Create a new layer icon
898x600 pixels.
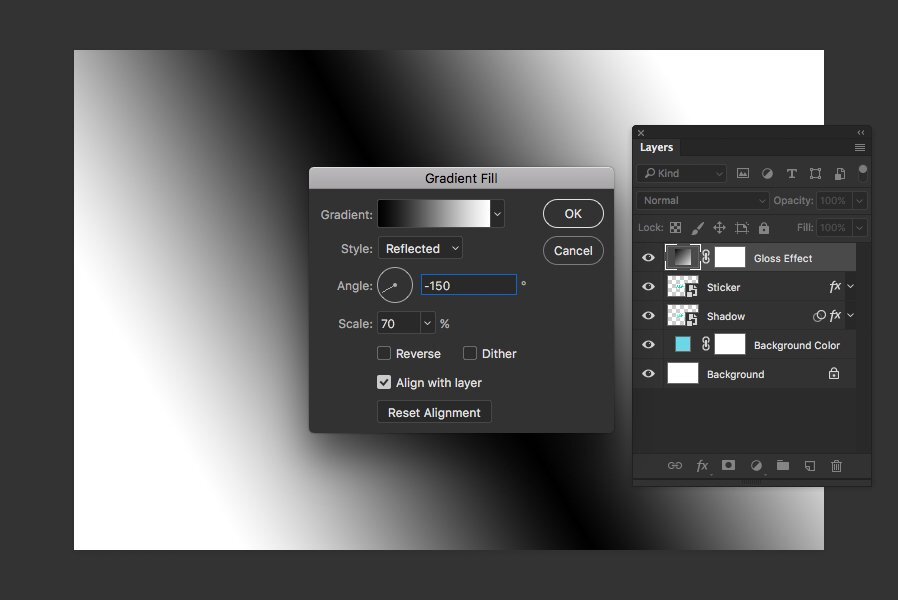click(x=810, y=465)
